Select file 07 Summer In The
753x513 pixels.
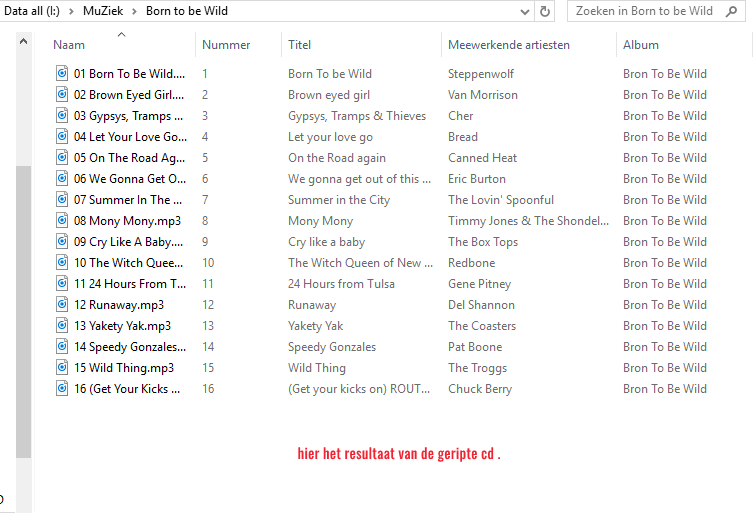pyautogui.click(x=128, y=200)
